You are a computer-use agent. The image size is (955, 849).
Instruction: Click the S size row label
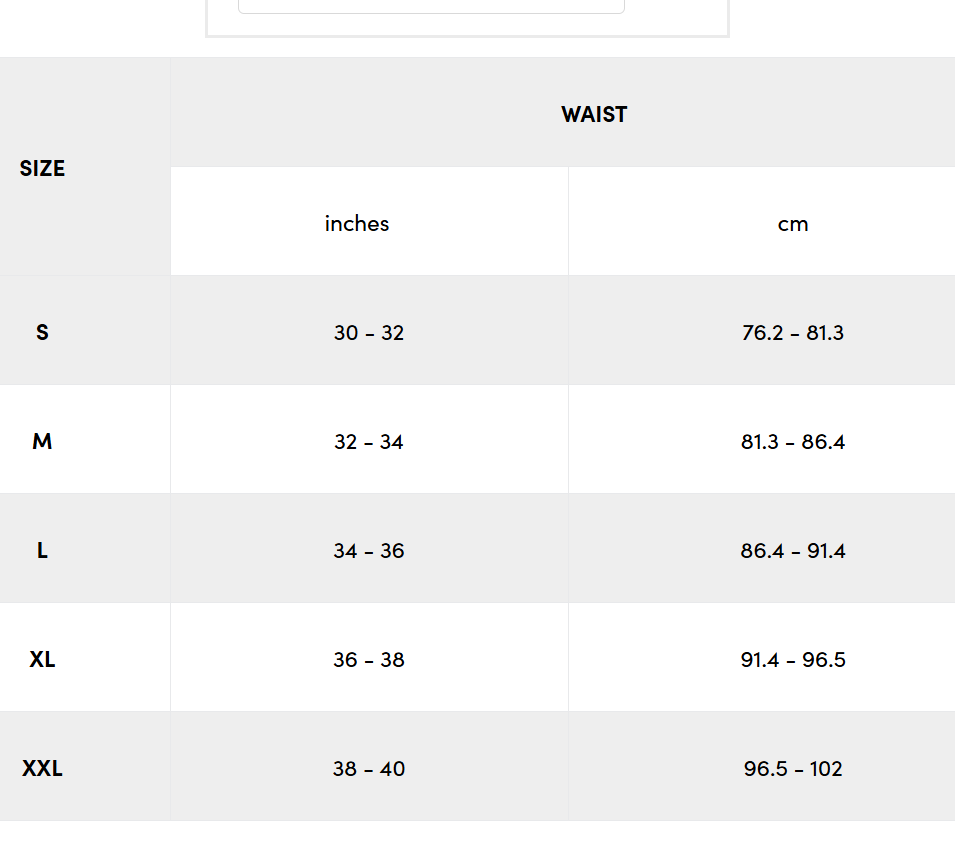(42, 332)
